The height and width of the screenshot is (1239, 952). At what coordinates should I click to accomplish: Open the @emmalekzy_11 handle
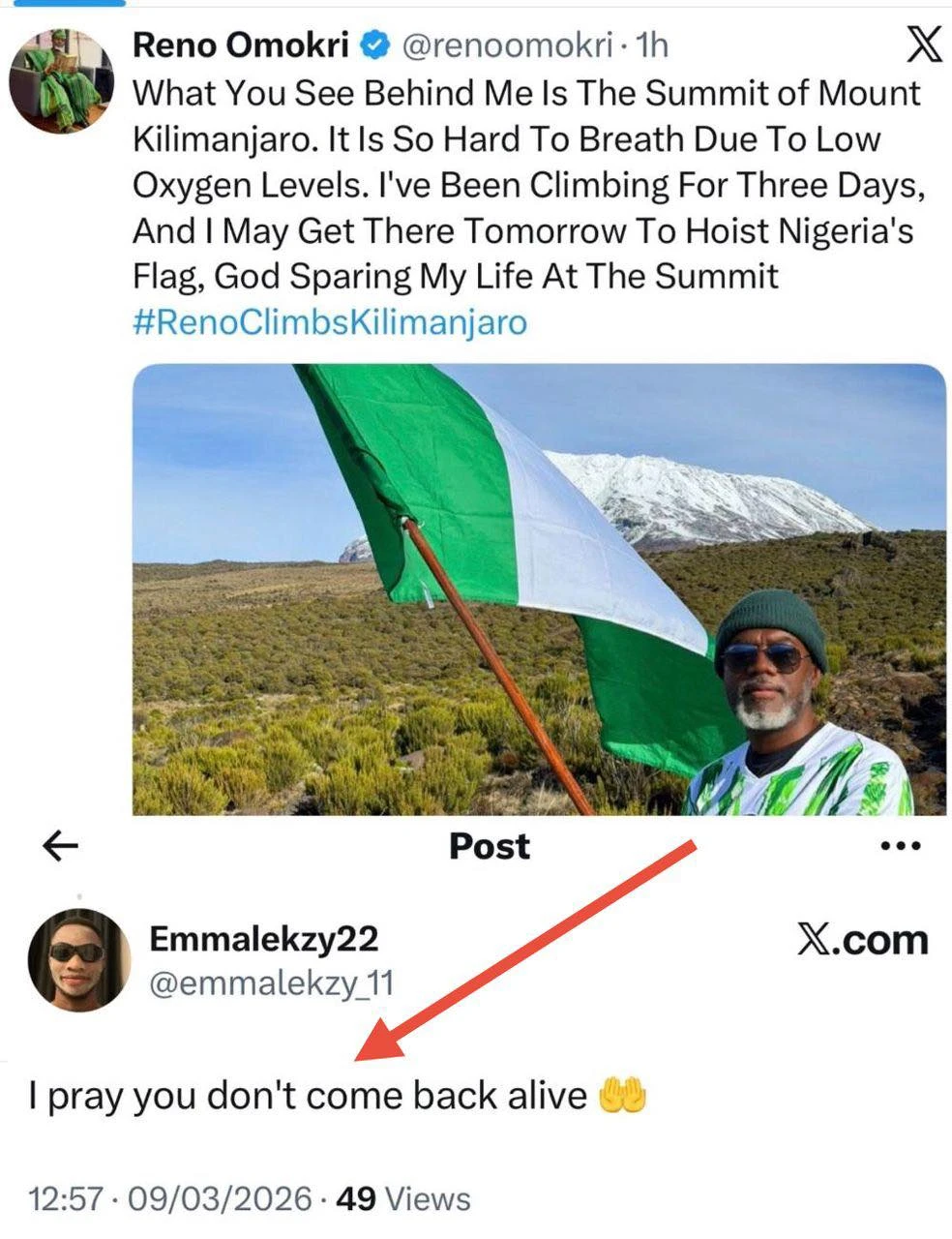pos(272,984)
